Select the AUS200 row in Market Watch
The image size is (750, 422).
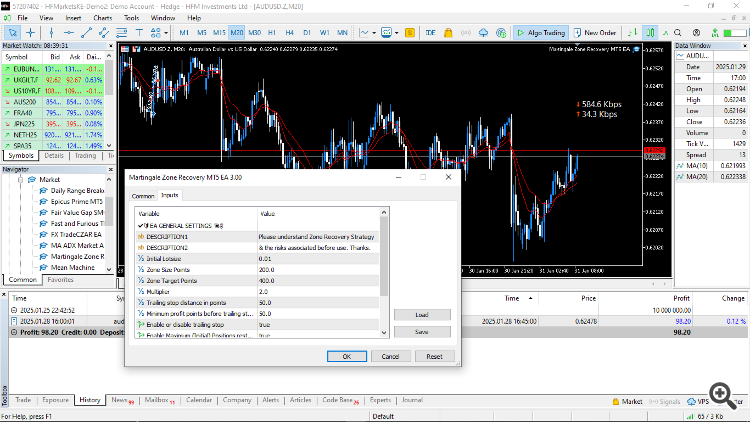pos(54,102)
